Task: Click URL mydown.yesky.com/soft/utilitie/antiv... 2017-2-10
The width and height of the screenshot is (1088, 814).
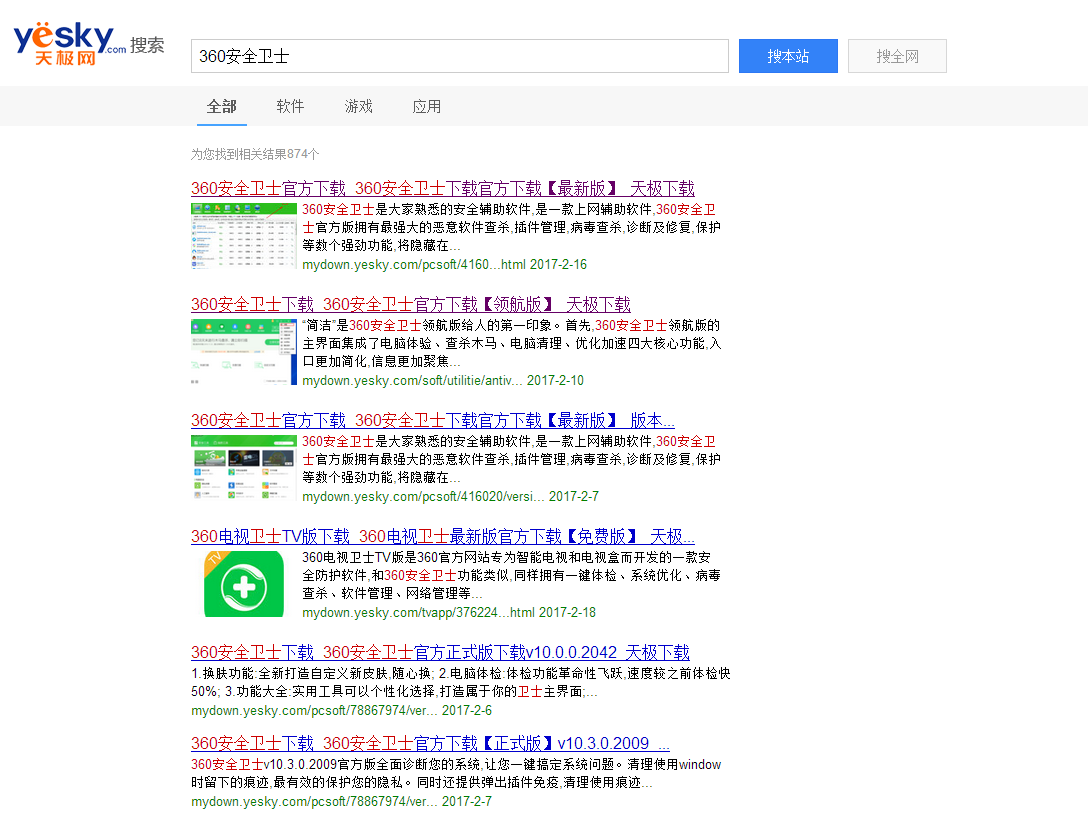Action: [443, 380]
